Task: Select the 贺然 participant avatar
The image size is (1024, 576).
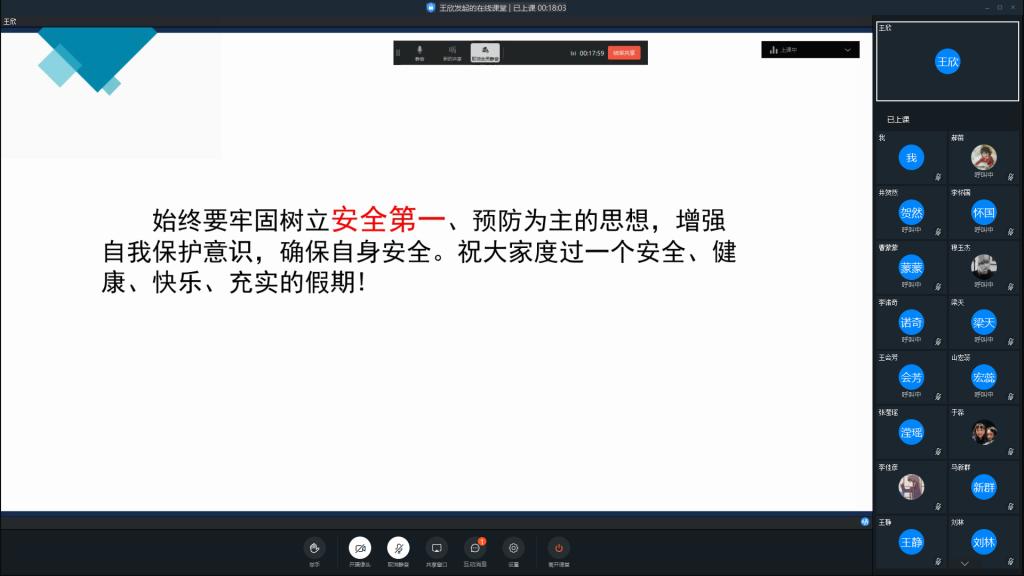Action: click(x=911, y=212)
